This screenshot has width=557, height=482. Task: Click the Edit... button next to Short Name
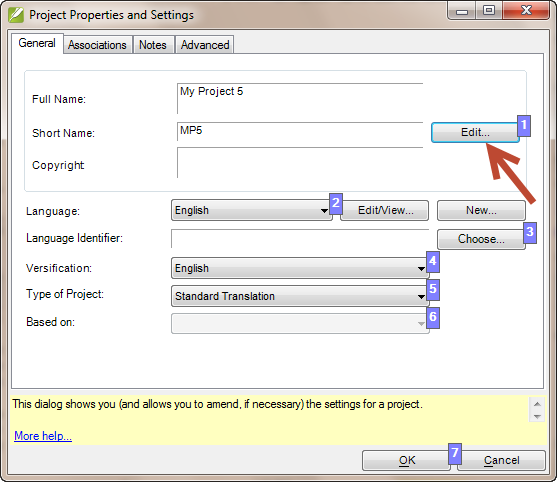[475, 132]
